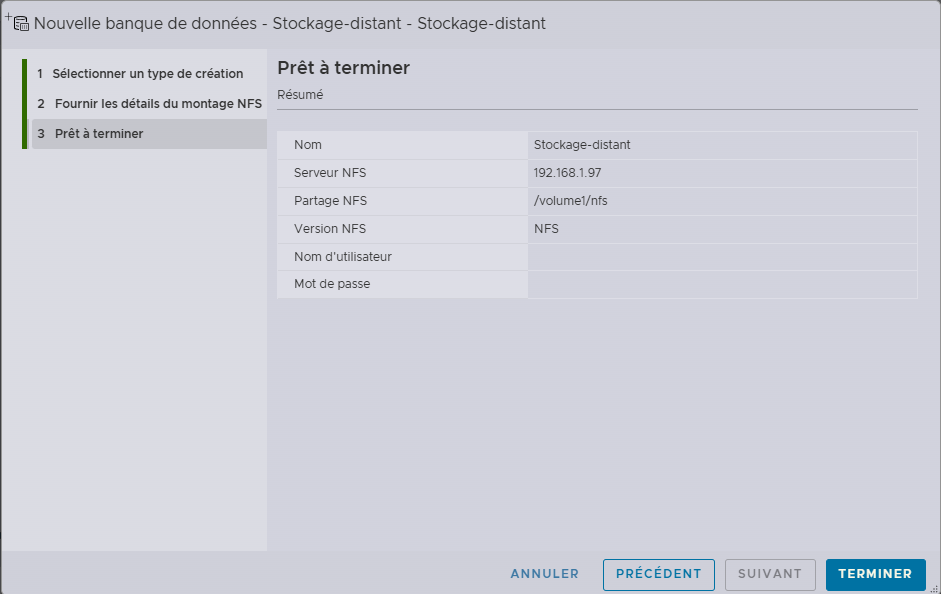Viewport: 941px width, 594px height.
Task: Click the Mot de passe label
Action: 332,284
